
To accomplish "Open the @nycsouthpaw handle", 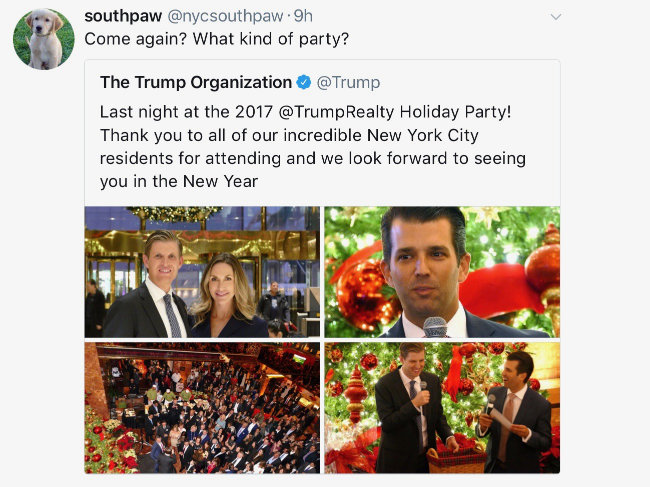I will coord(226,17).
